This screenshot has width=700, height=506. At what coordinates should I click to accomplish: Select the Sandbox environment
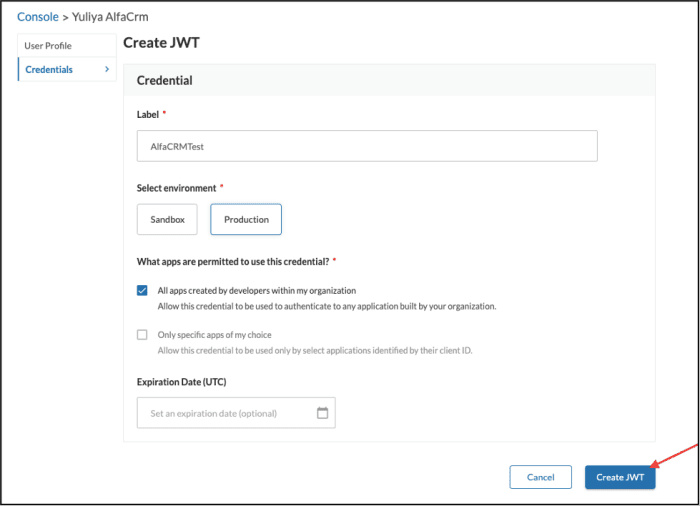167,219
